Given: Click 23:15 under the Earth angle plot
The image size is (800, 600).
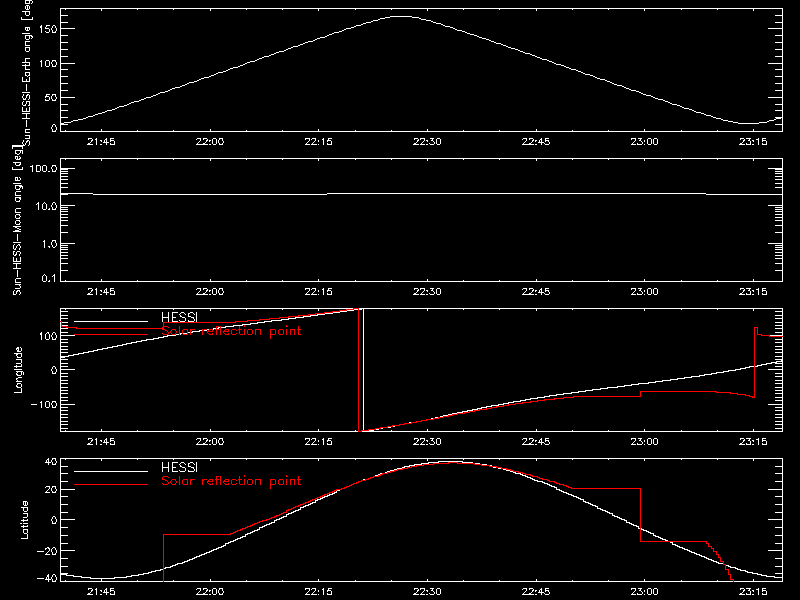Looking at the screenshot, I should pos(753,141).
